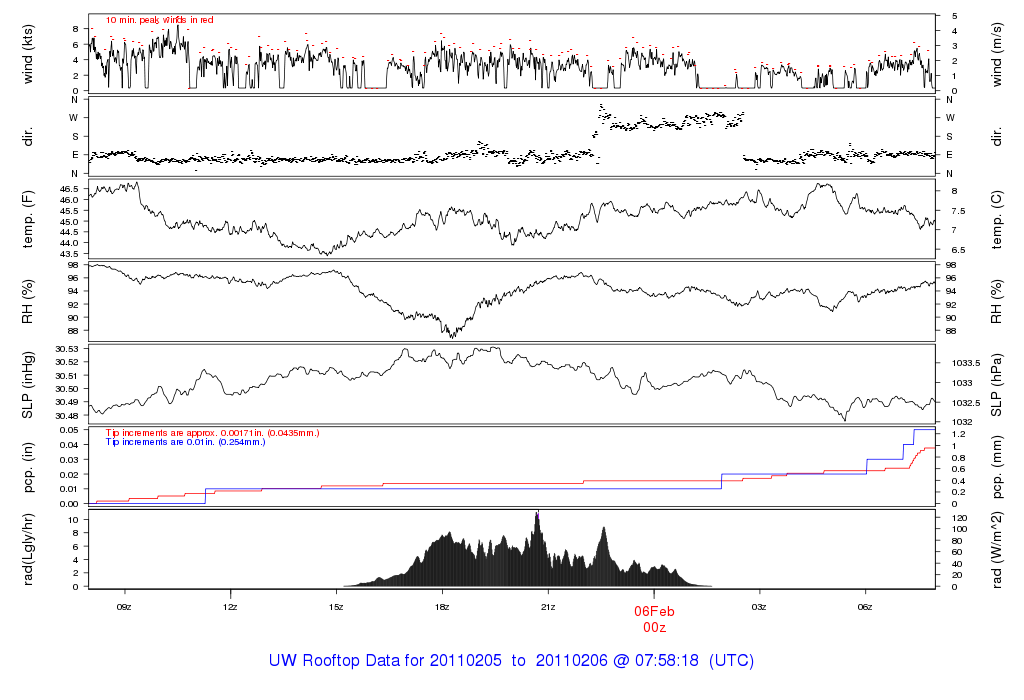Image resolution: width=1024 pixels, height=700 pixels.
Task: Click the 'pcp. (in)' axis label
Action: [x=28, y=467]
